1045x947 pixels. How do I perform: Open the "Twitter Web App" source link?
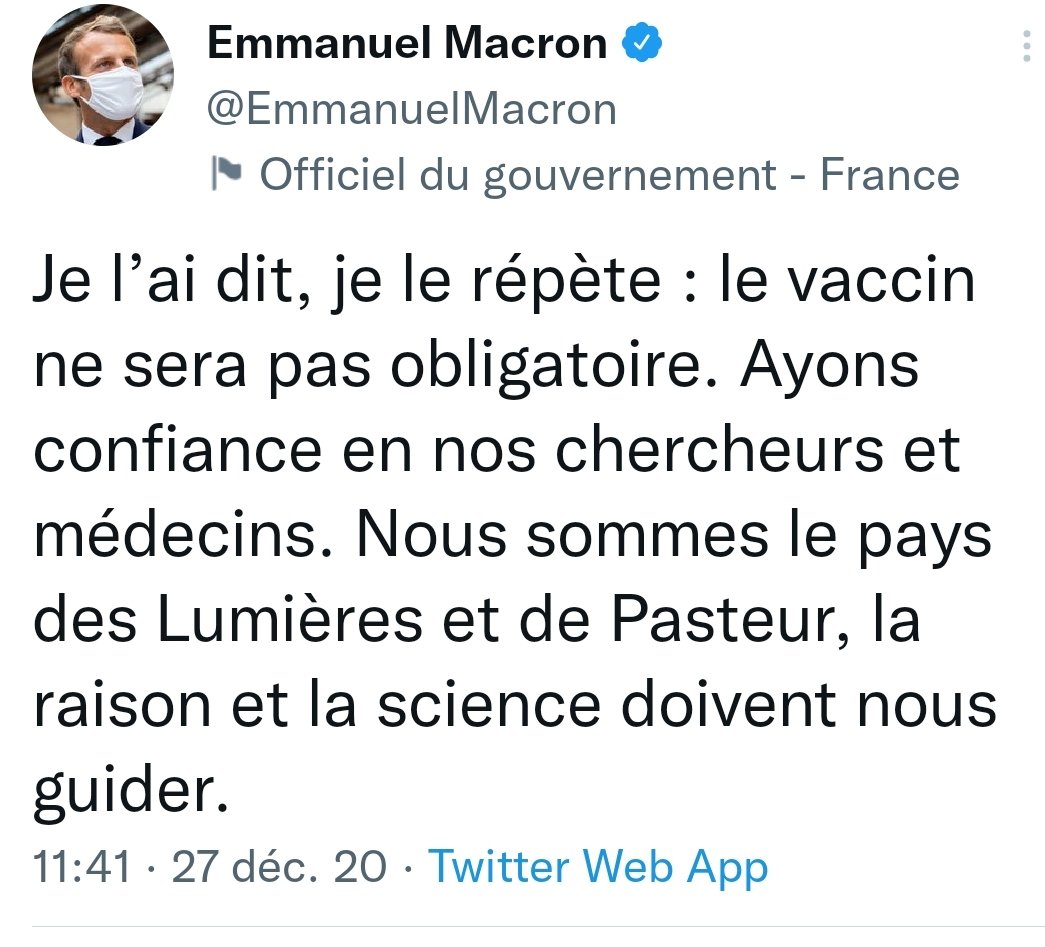click(x=598, y=866)
